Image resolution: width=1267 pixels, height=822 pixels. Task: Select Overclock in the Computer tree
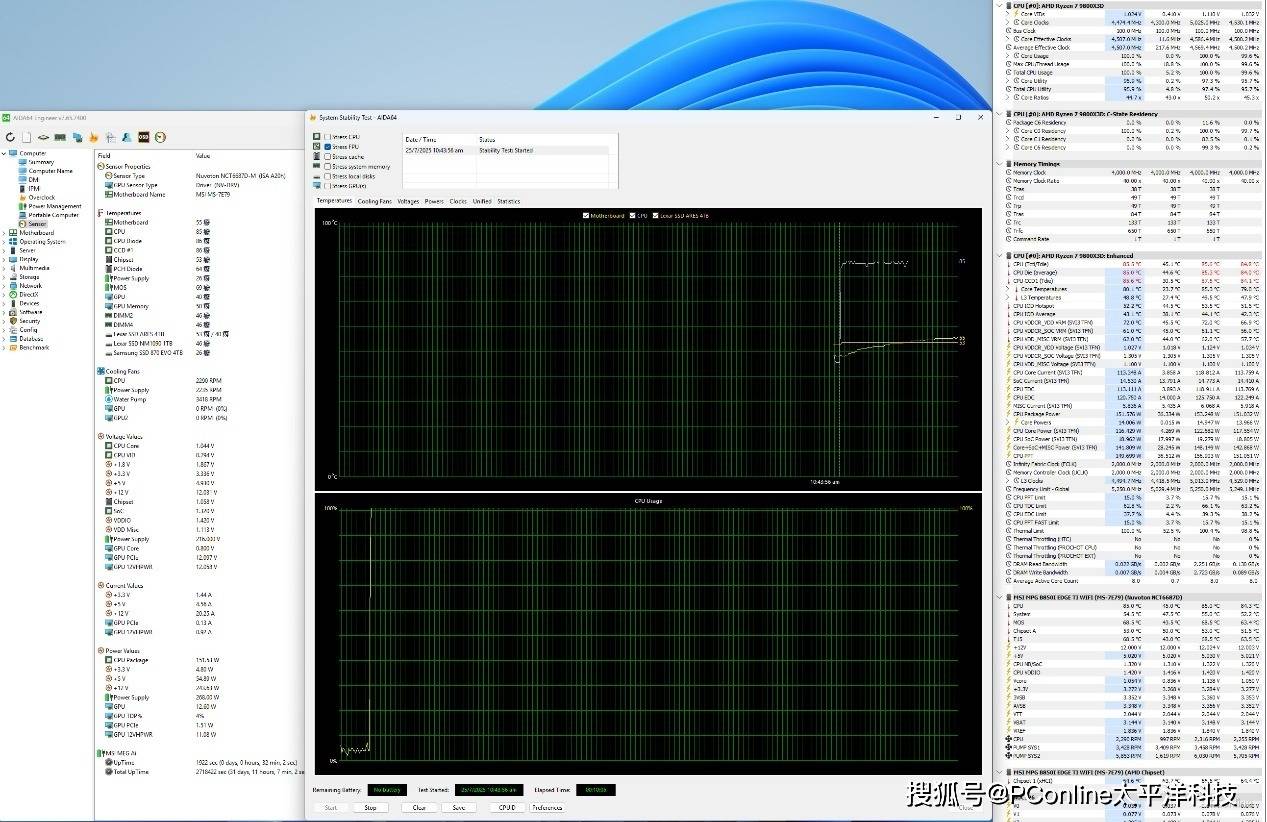click(42, 197)
